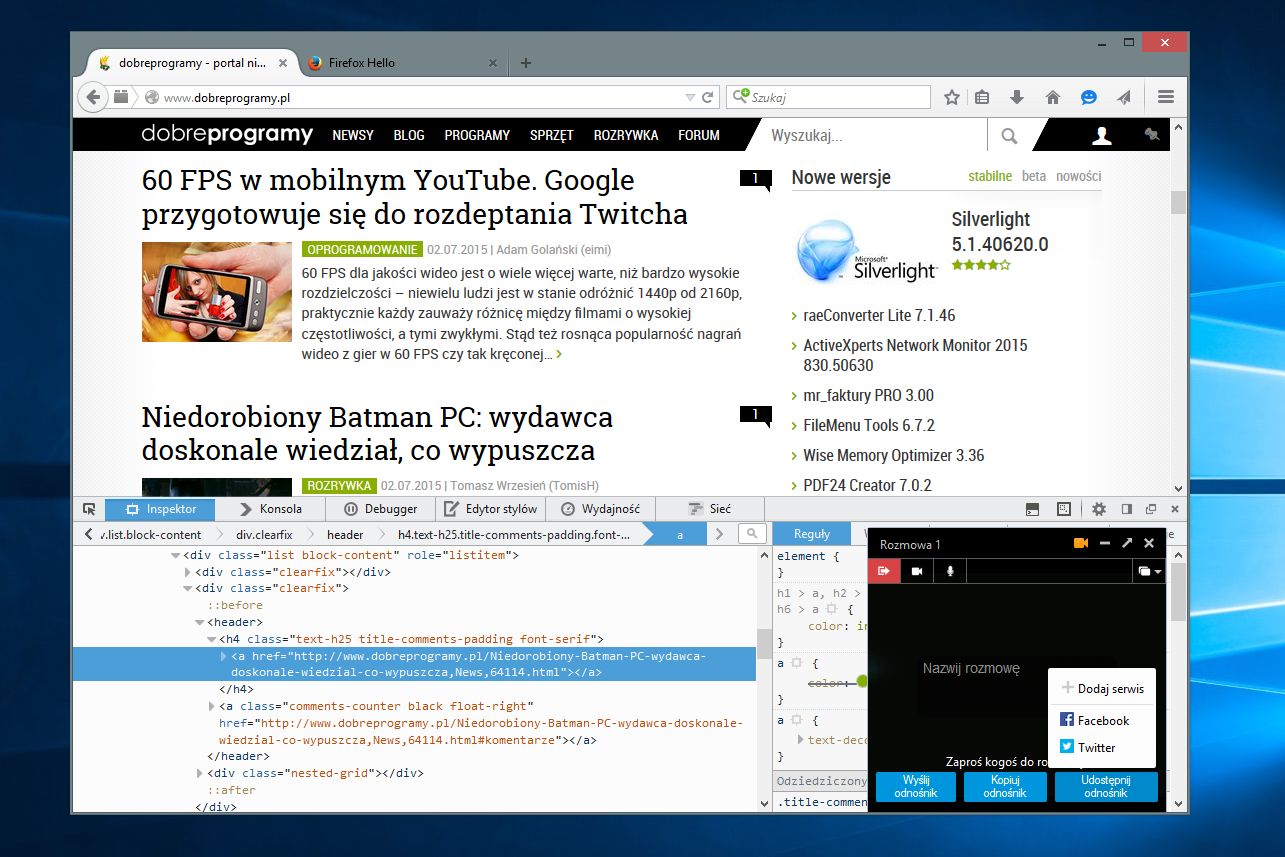This screenshot has width=1285, height=857.
Task: Minimize the Rozmowa 1 conversation panel
Action: [x=1105, y=543]
